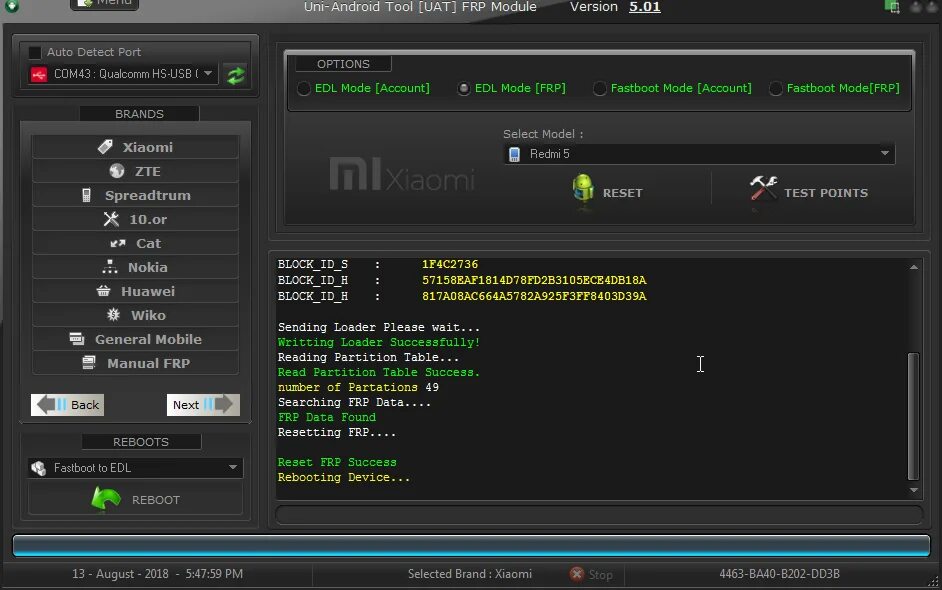Click the log scrollbar thumb
The height and width of the screenshot is (590, 942).
(913, 416)
